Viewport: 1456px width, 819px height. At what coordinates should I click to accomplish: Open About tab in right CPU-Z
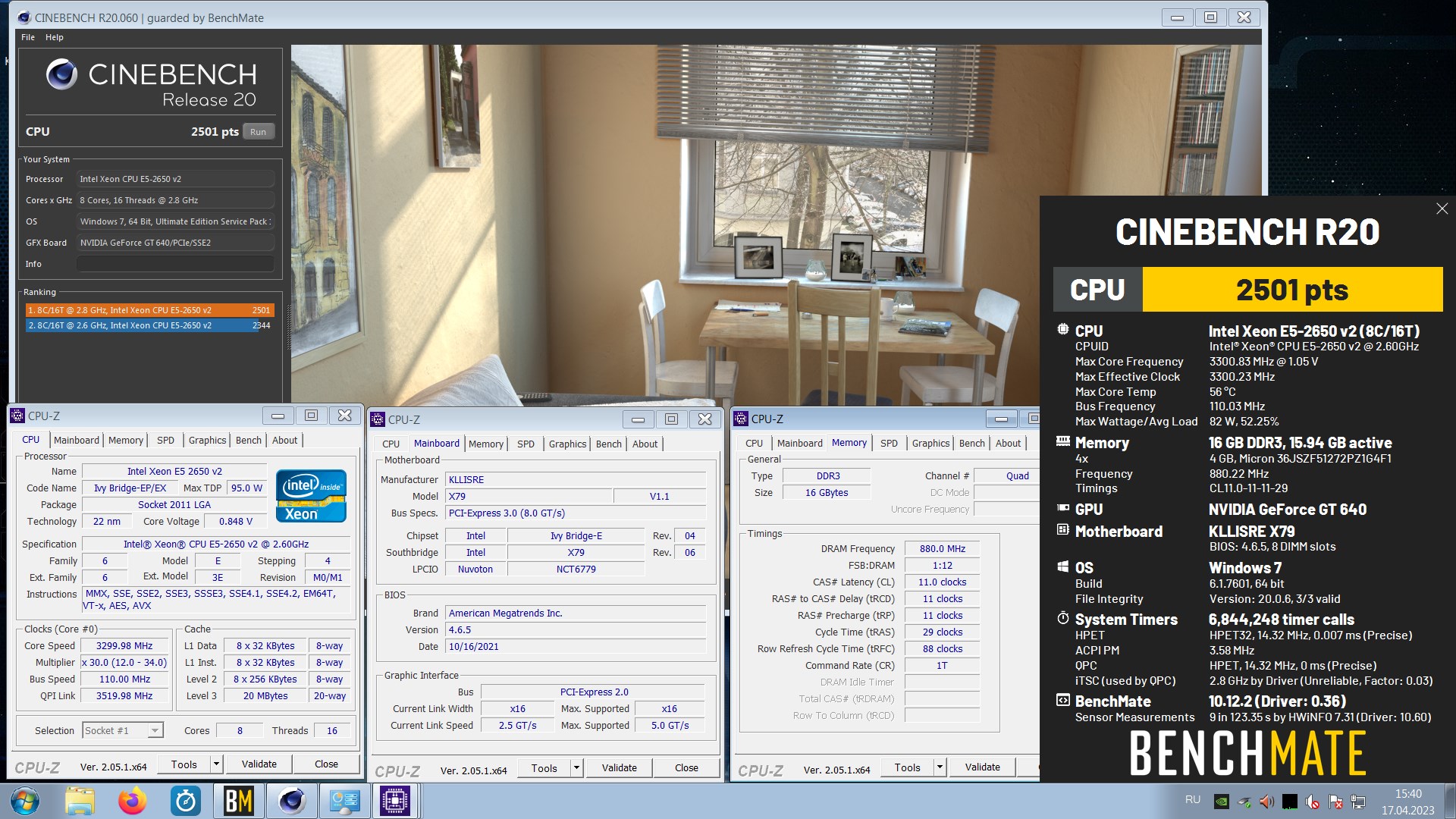(x=1008, y=443)
